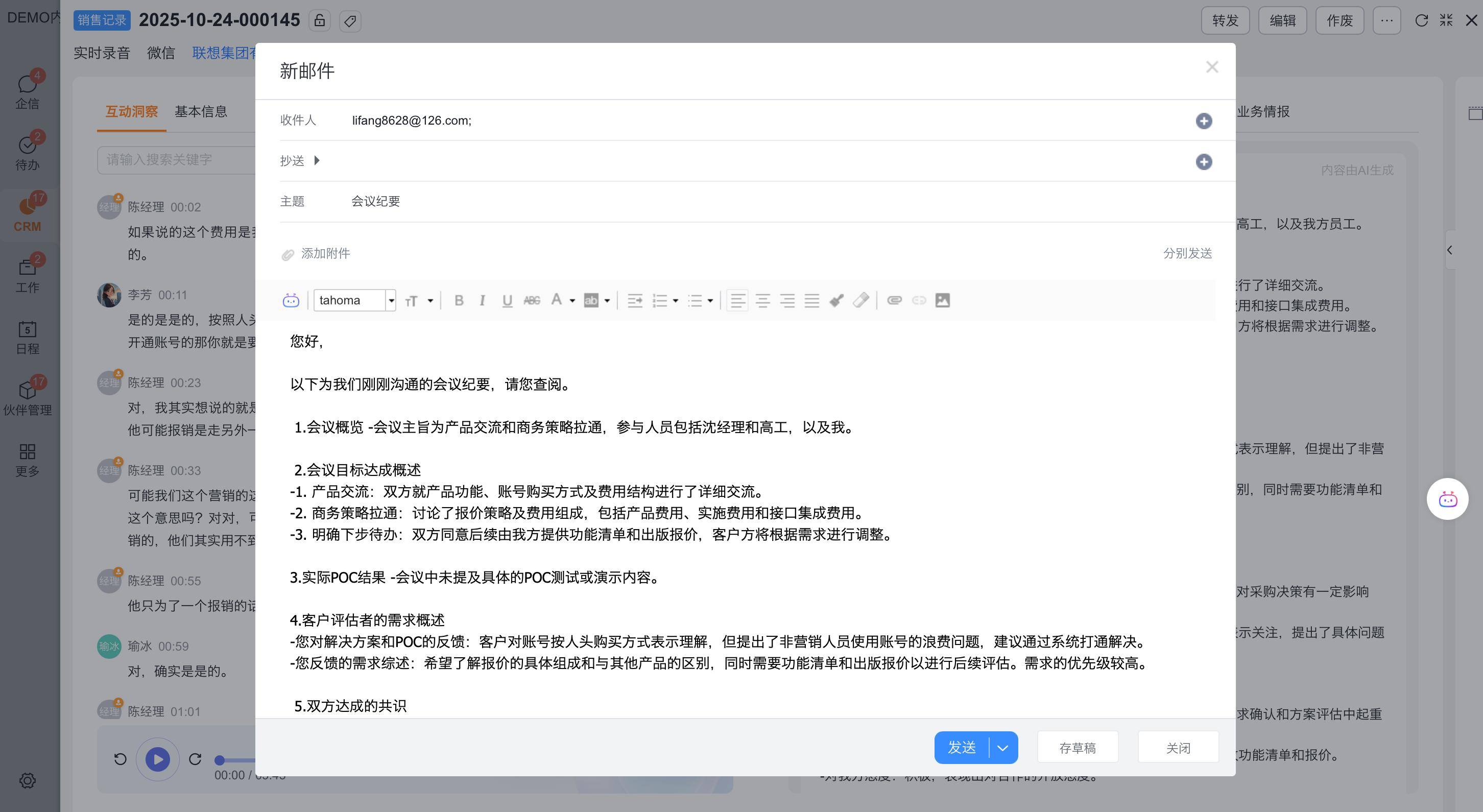Toggle underline formatting
1483x812 pixels.
coord(507,300)
